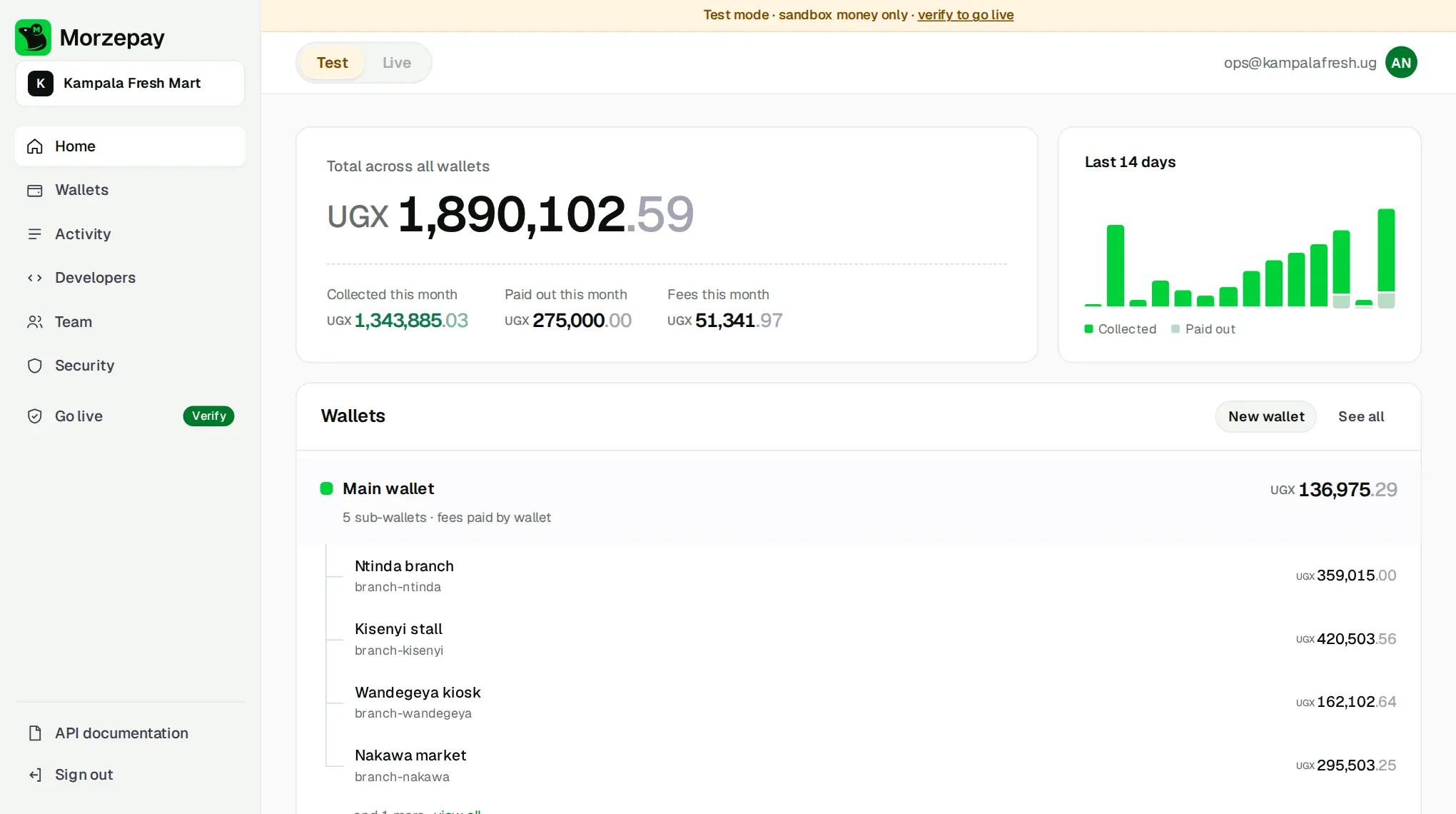The height and width of the screenshot is (814, 1456).
Task: Click the Go live shield-check icon
Action: (x=35, y=416)
